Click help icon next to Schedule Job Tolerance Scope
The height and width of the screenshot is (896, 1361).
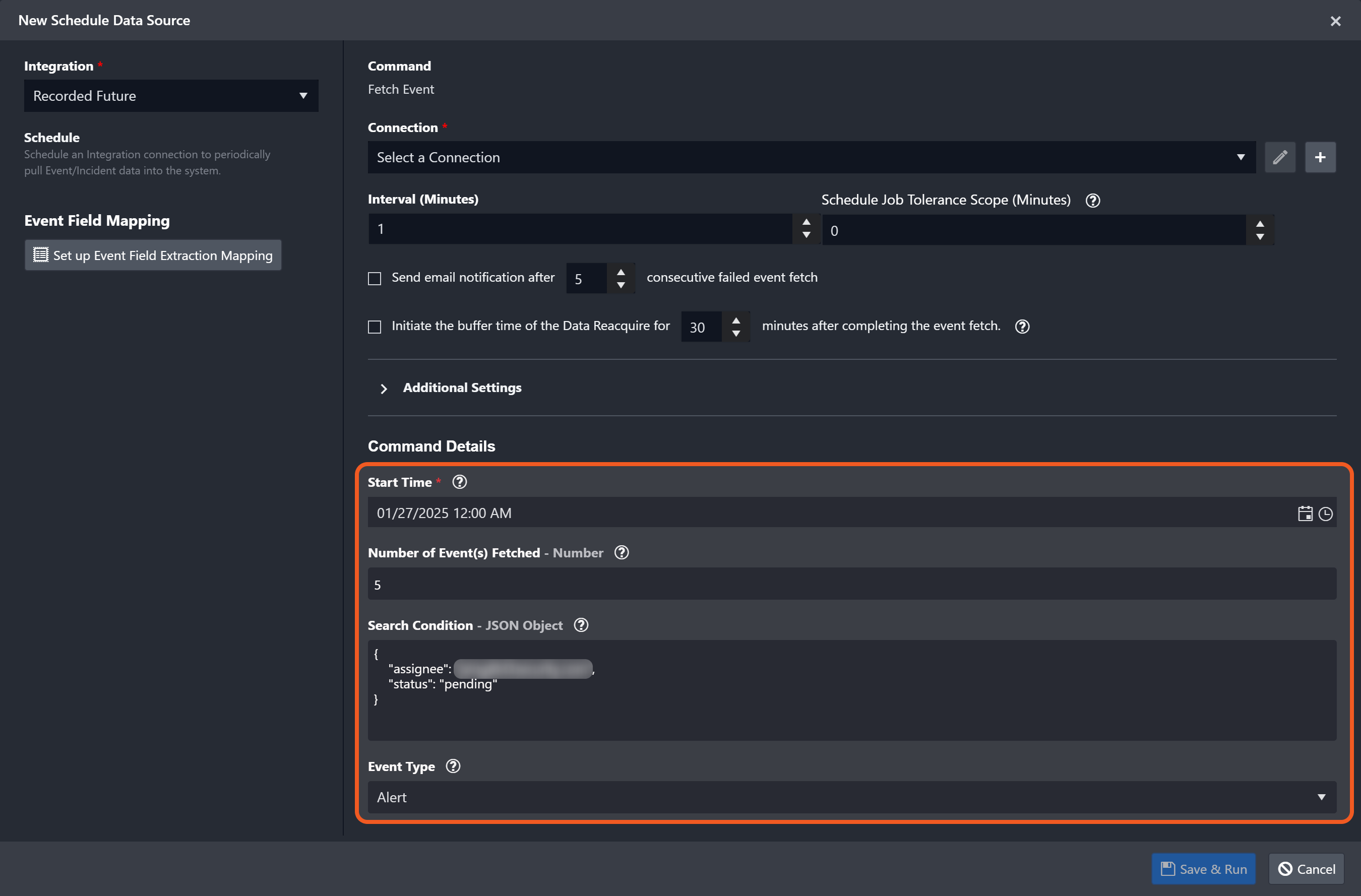pyautogui.click(x=1092, y=200)
